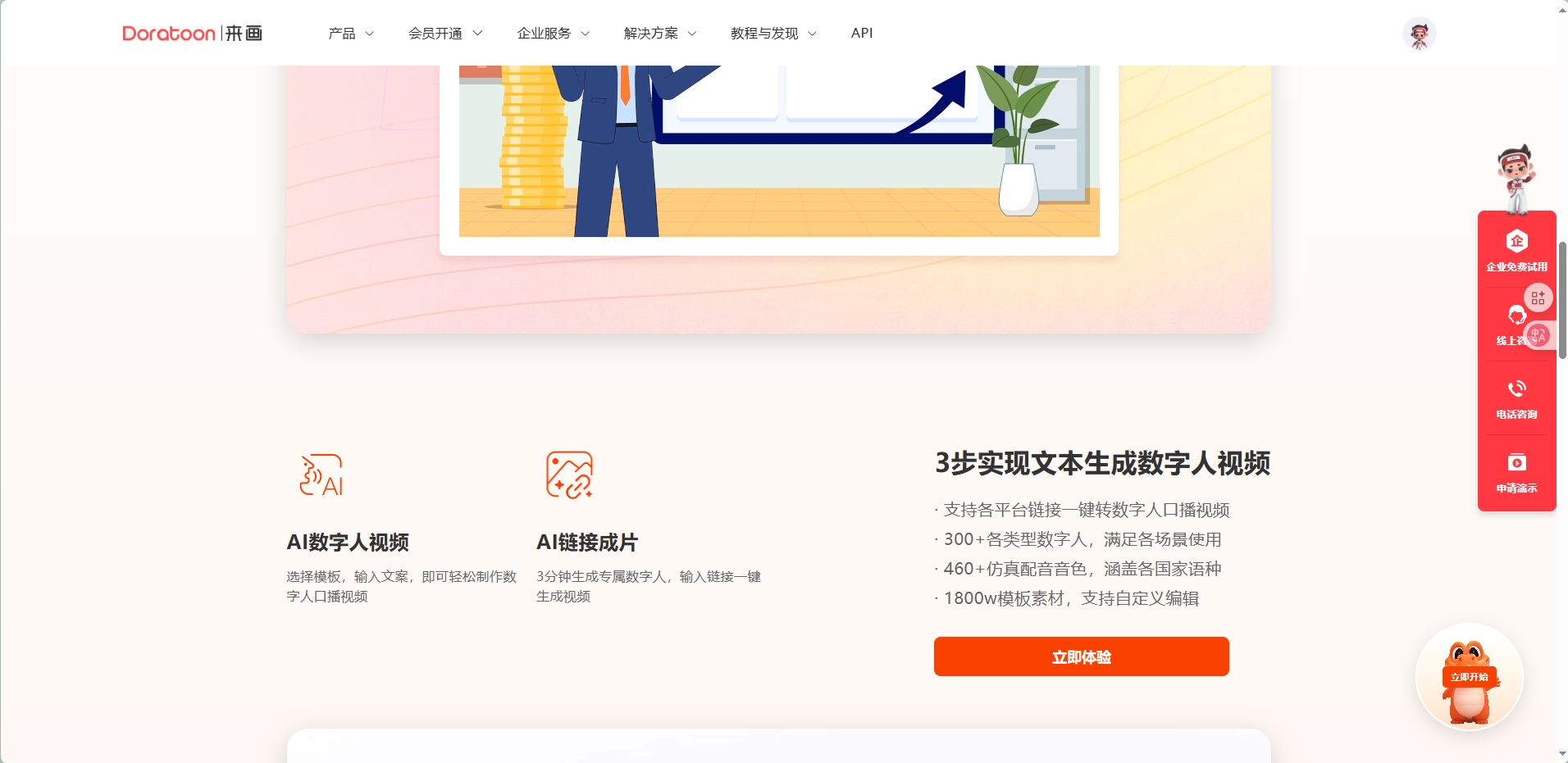The width and height of the screenshot is (1568, 763).
Task: Open 线上咨询 headset icon
Action: tap(1516, 315)
